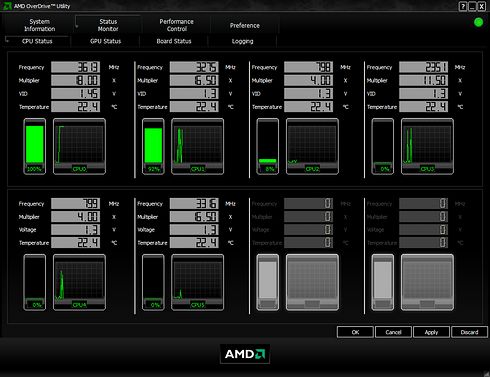This screenshot has height=377, width=490.
Task: Click the CPU3 multiplier value 11.50
Action: (423, 80)
